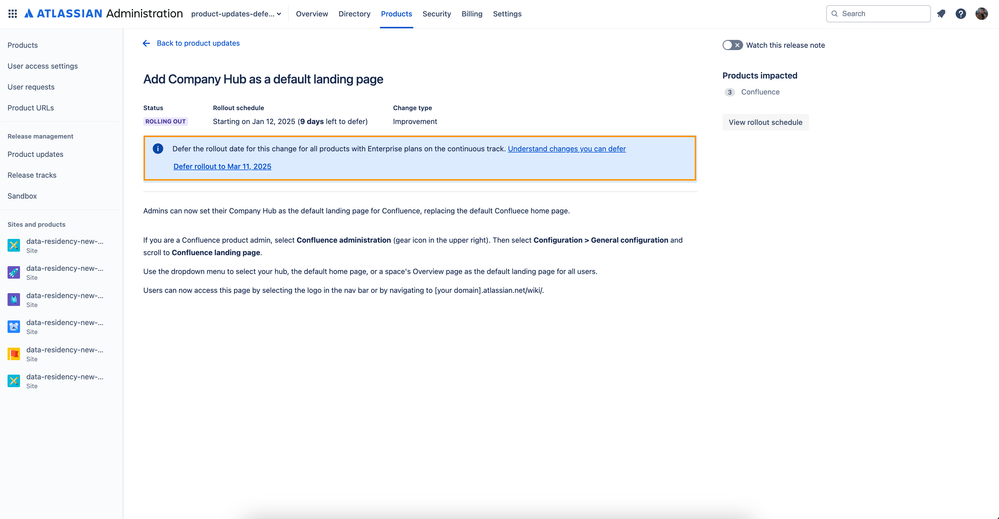The image size is (999, 519).
Task: Click the ROLLING OUT status badge
Action: pyautogui.click(x=166, y=122)
